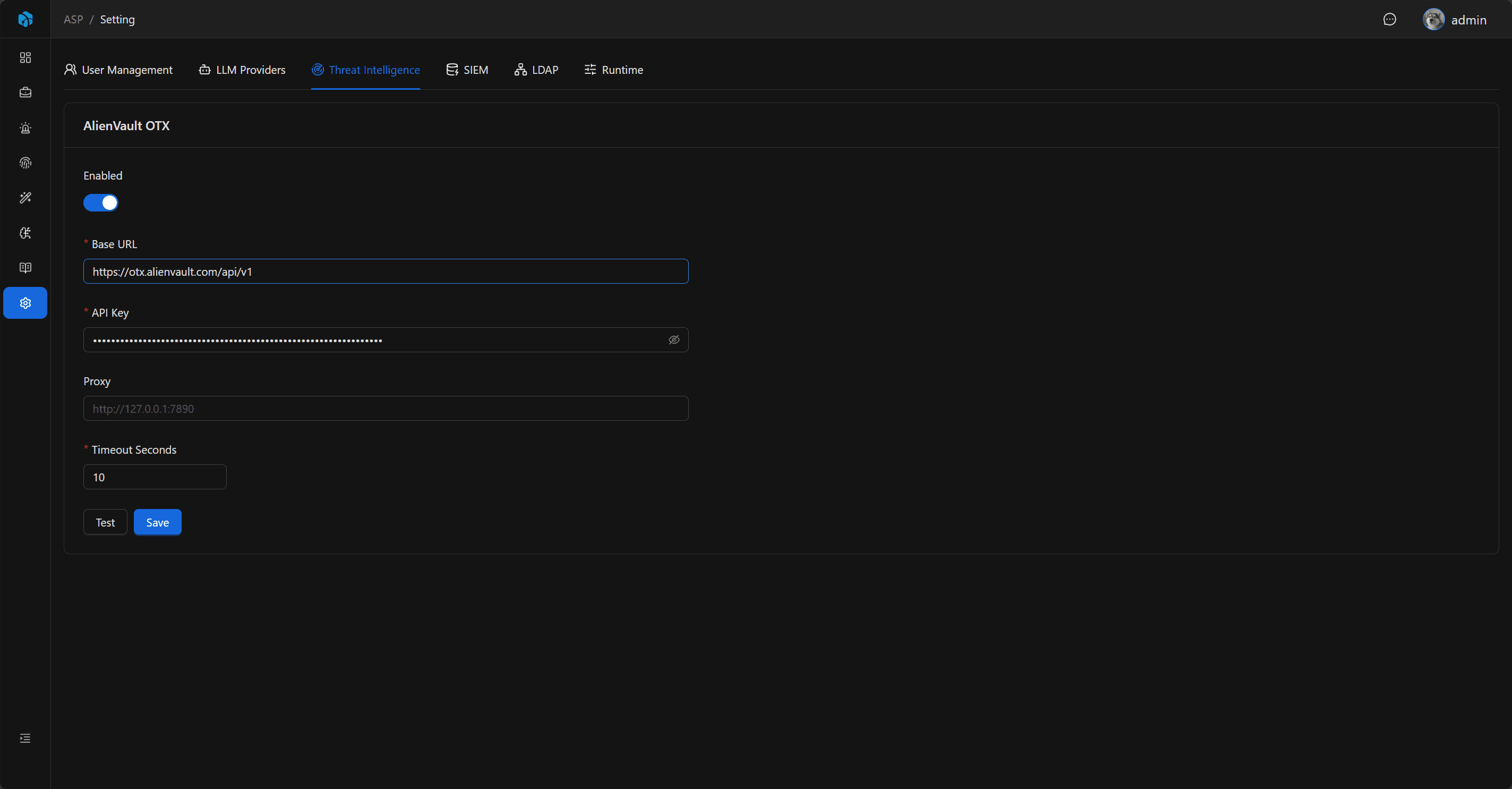Click the ASP breadcrumb link
The width and height of the screenshot is (1512, 789).
coord(73,19)
